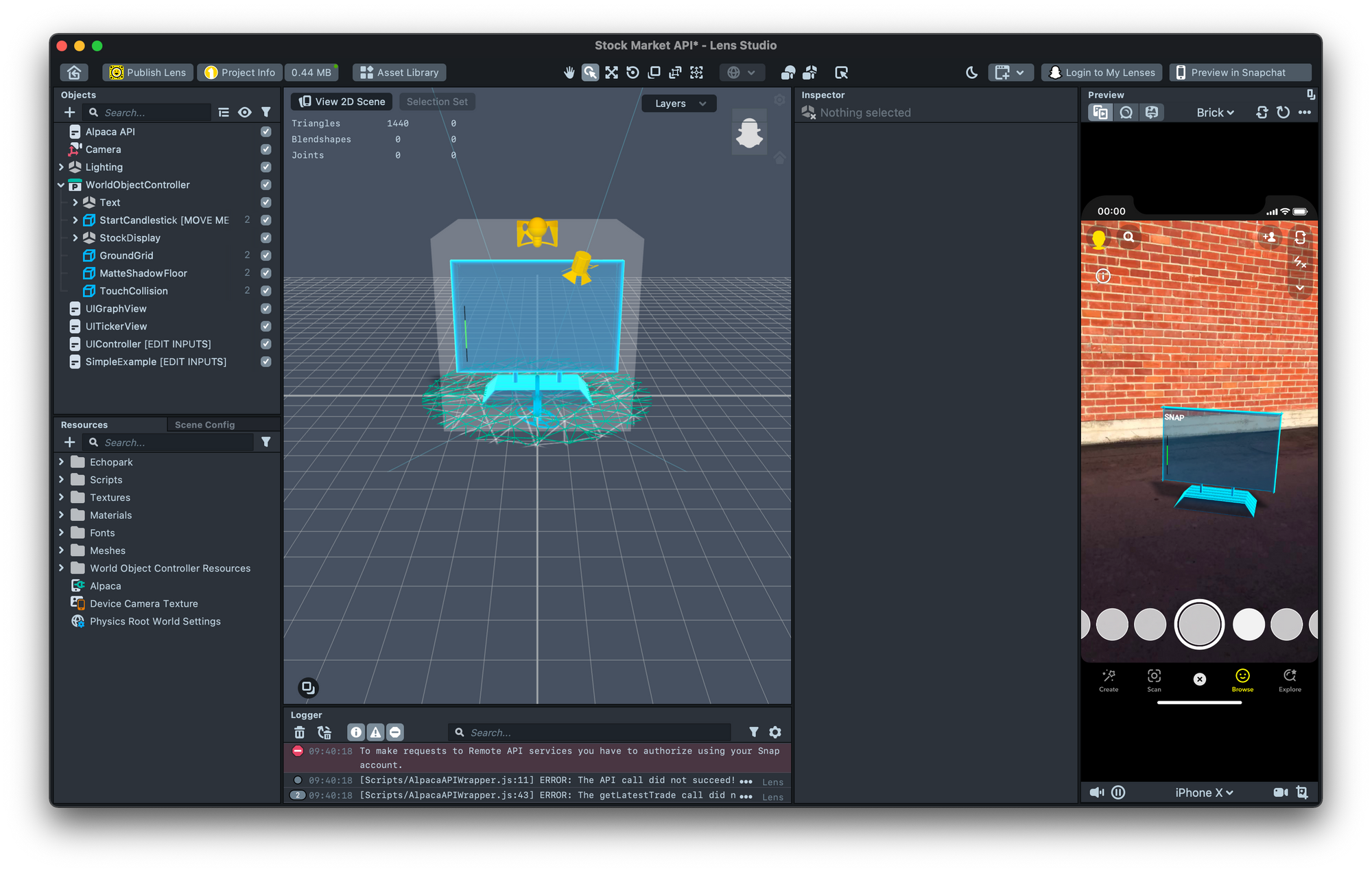Screen dimensions: 1372x873
Task: Select the Browse tab in the phone preview
Action: tap(1242, 680)
